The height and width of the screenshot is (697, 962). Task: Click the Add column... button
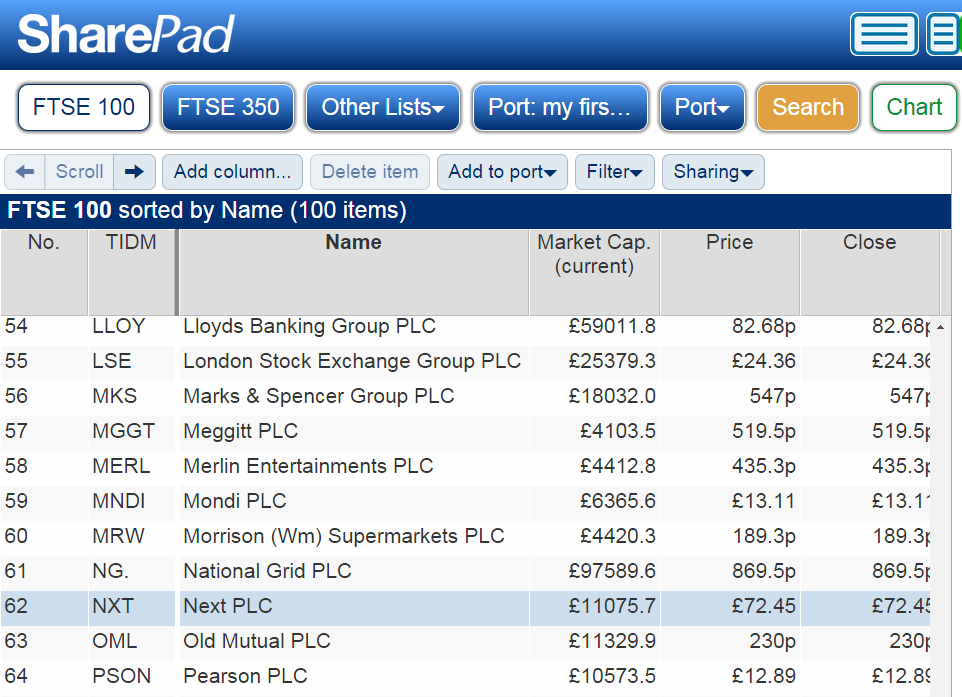pos(233,172)
